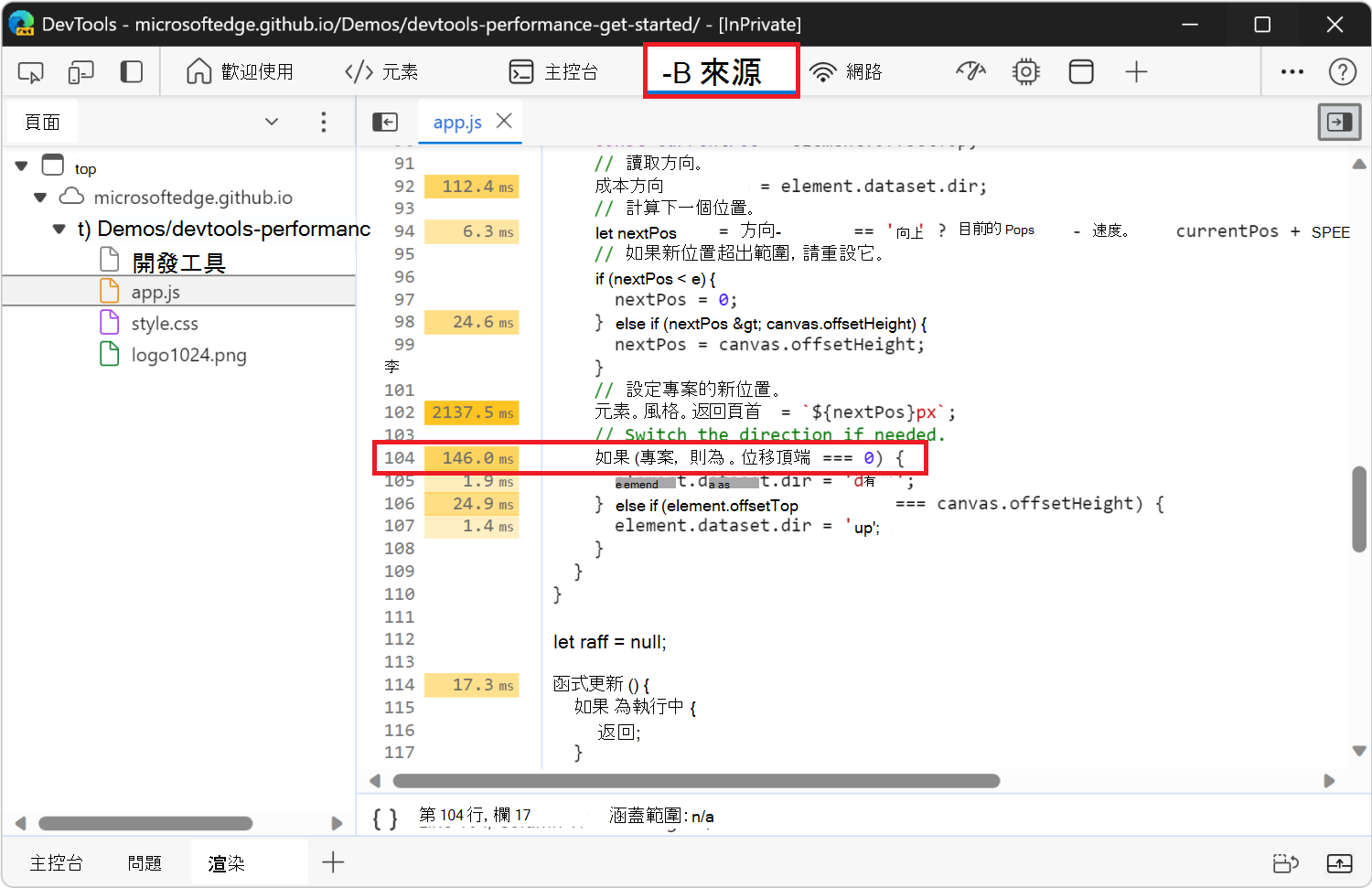The height and width of the screenshot is (888, 1372).
Task: Collapse the drawer with the upload-arrow icon
Action: [x=1340, y=863]
